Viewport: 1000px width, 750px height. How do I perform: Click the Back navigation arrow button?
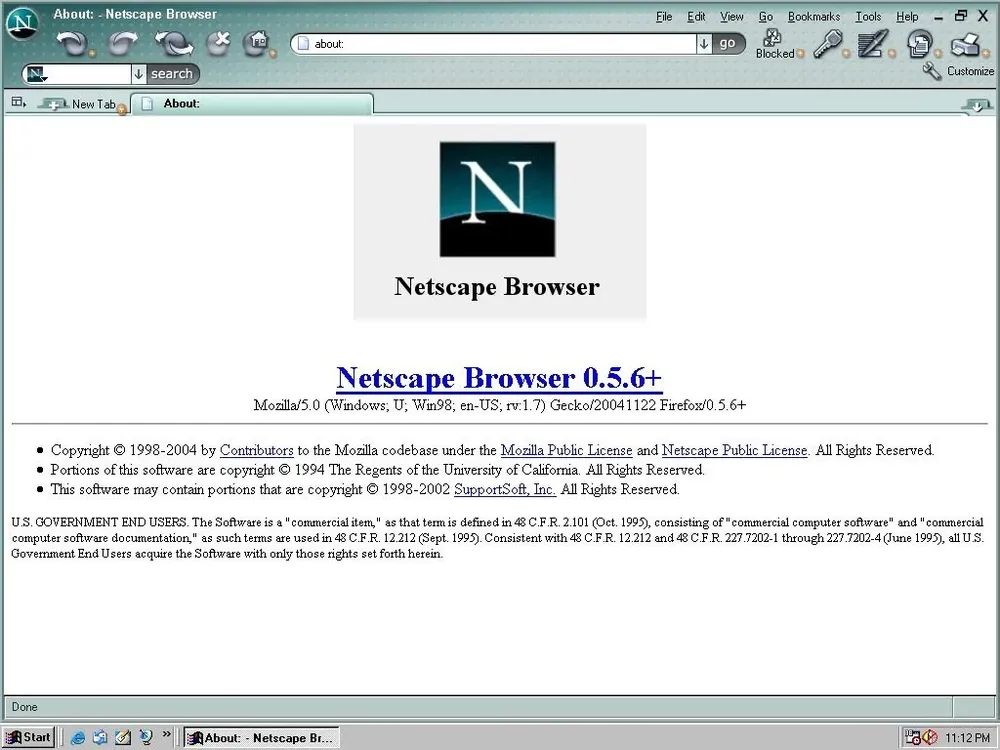pos(71,42)
